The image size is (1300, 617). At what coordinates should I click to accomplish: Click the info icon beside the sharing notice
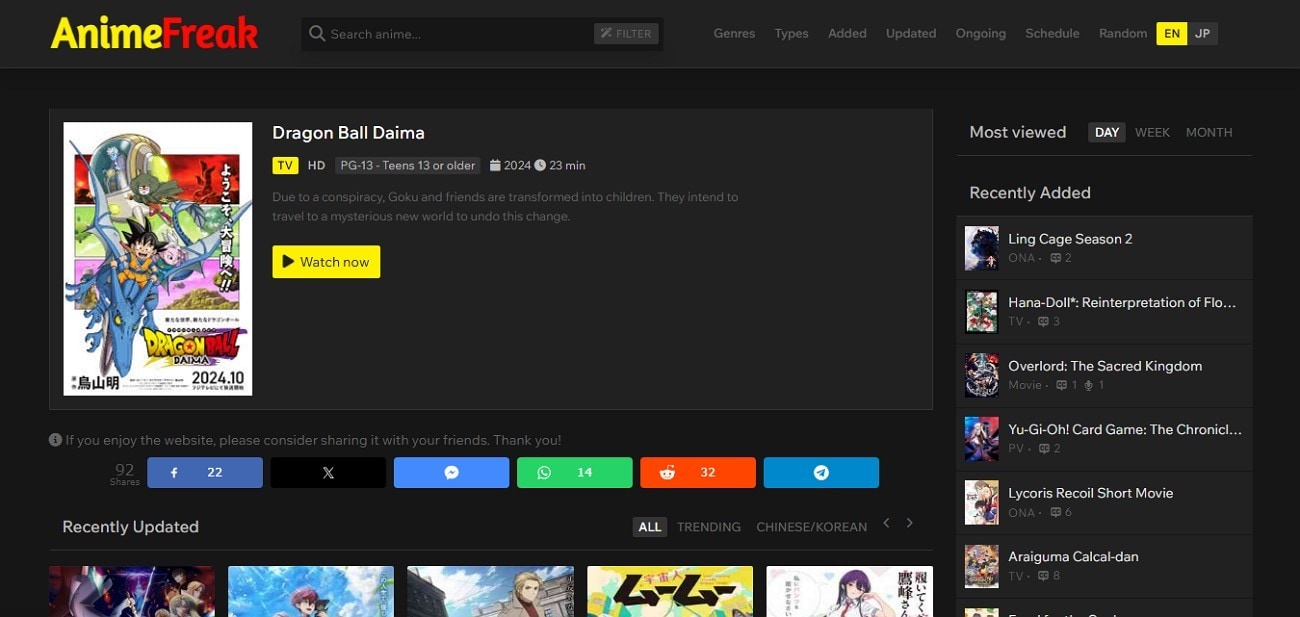55,440
